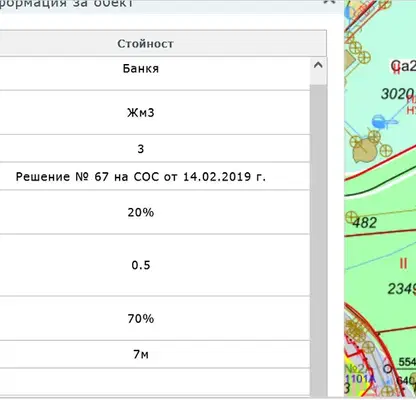The image size is (416, 400).
Task: Click the Стойност column header
Action: point(145,44)
